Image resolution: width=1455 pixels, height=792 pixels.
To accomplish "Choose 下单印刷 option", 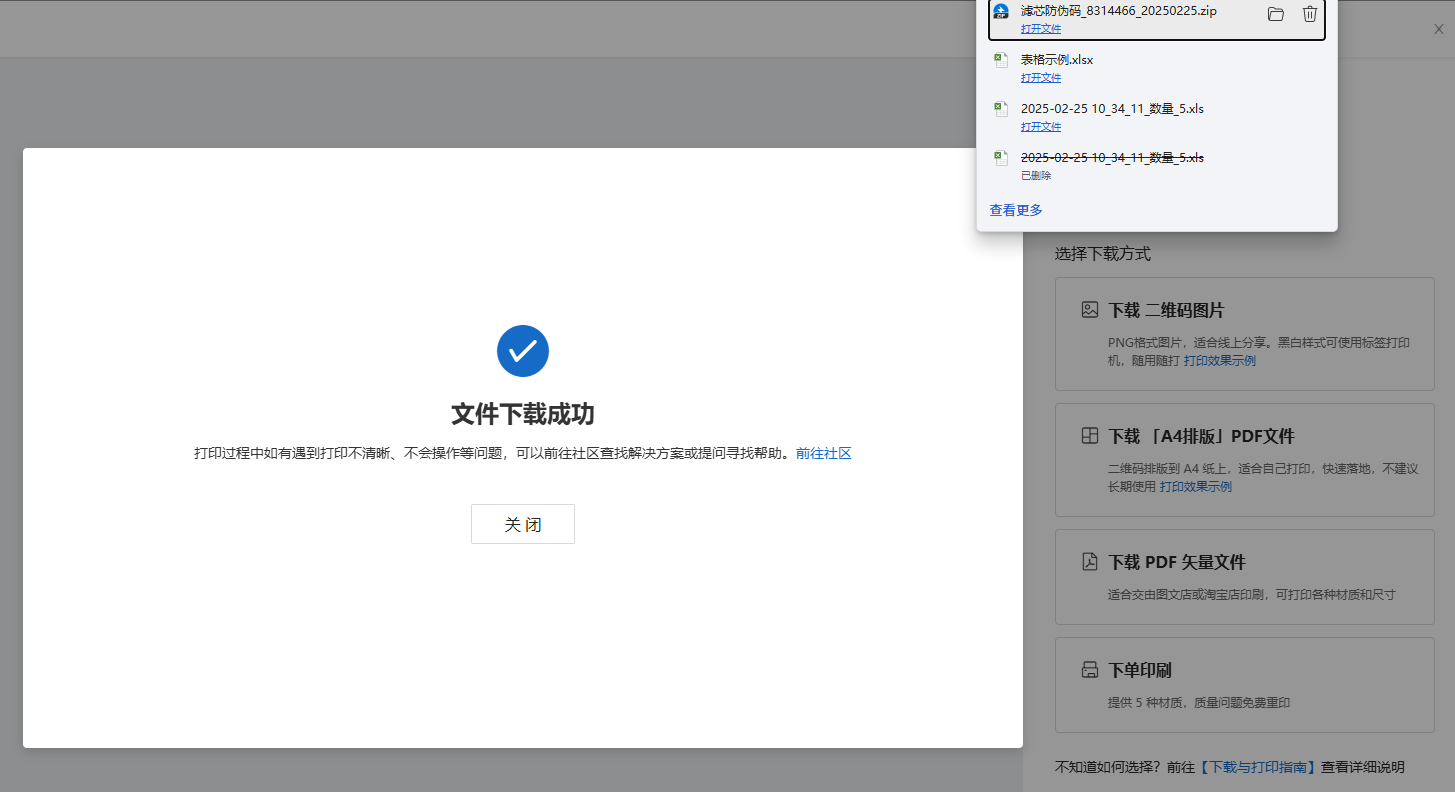I will tap(1245, 685).
